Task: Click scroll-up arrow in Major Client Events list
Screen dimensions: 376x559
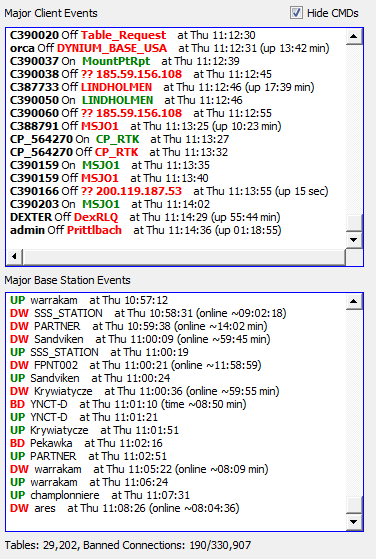Action: click(354, 36)
